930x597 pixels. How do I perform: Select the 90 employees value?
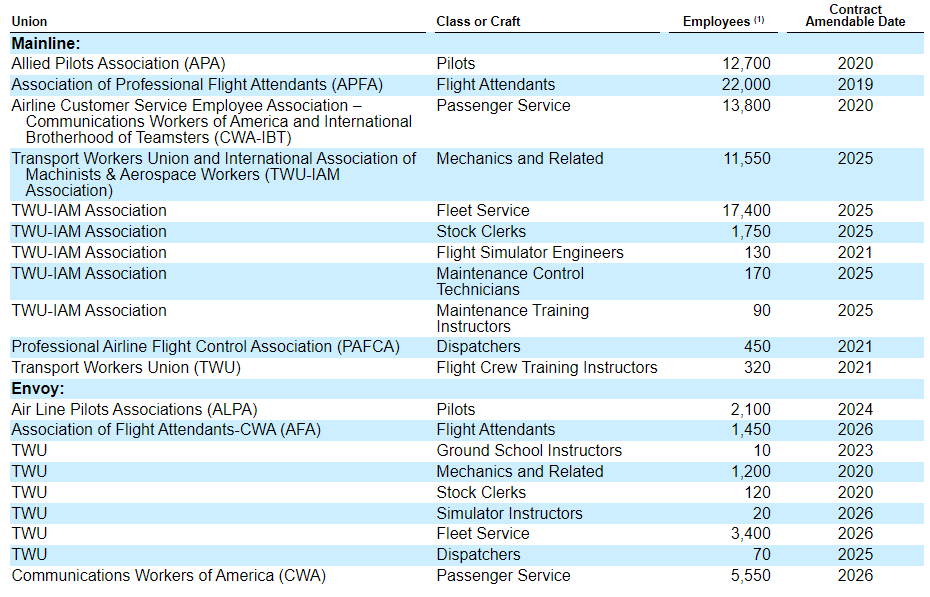pos(762,310)
